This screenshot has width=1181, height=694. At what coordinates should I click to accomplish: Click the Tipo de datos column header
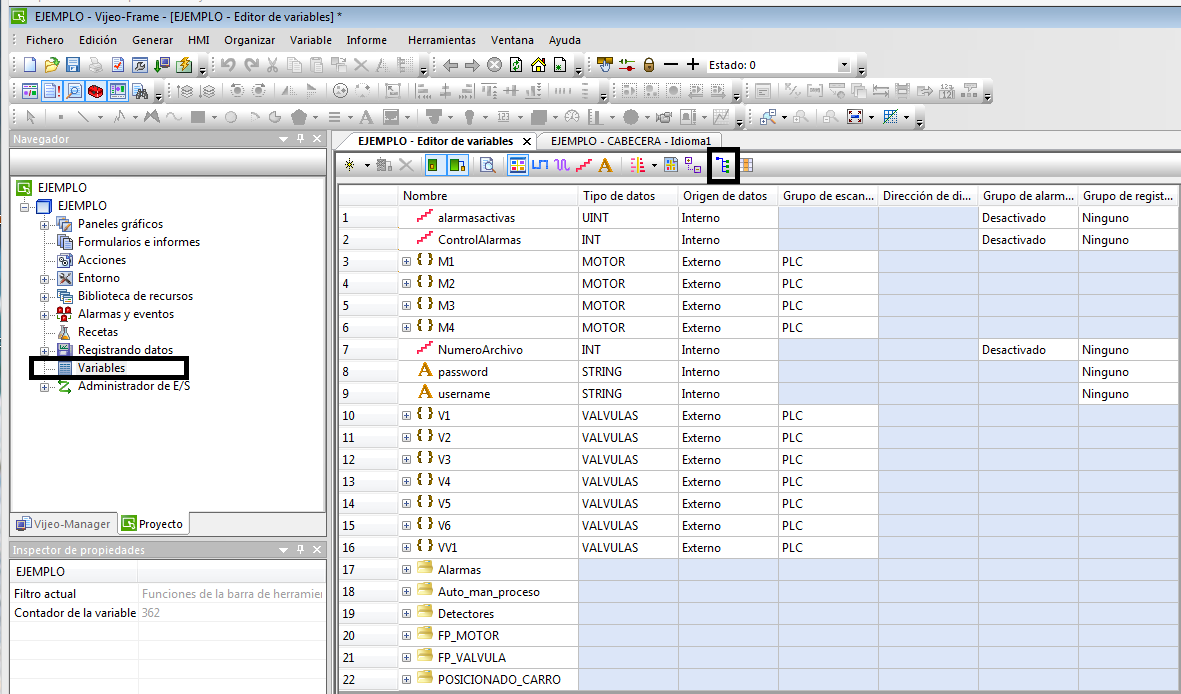627,195
